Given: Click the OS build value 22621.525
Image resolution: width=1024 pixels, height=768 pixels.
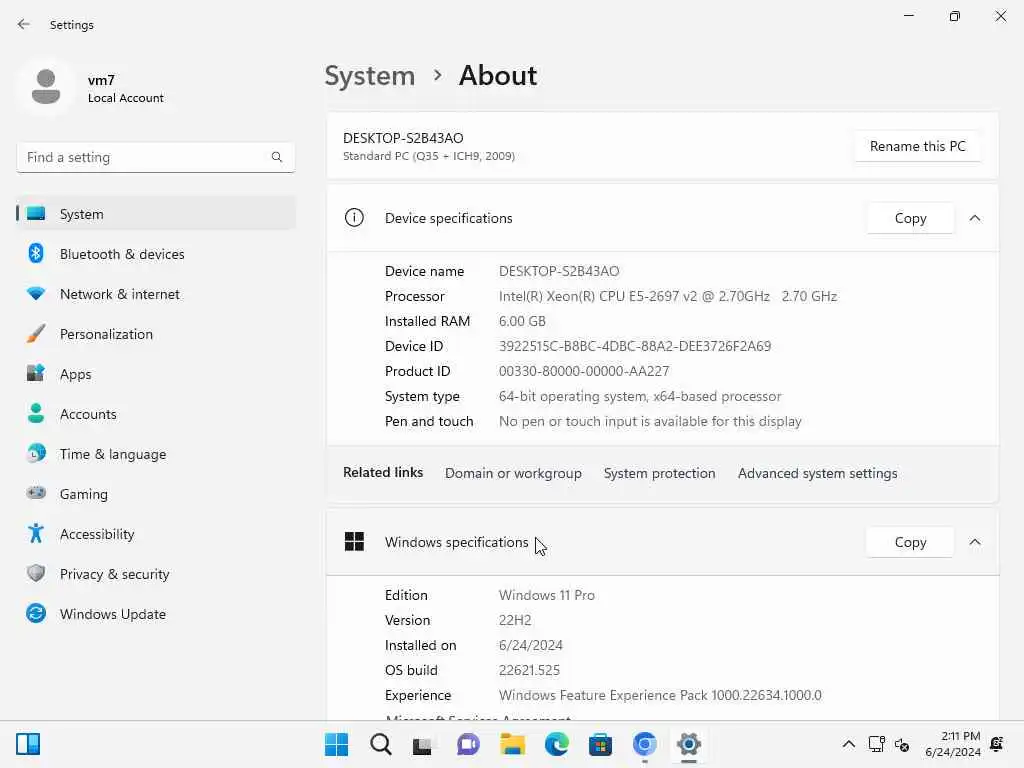Looking at the screenshot, I should click(529, 670).
